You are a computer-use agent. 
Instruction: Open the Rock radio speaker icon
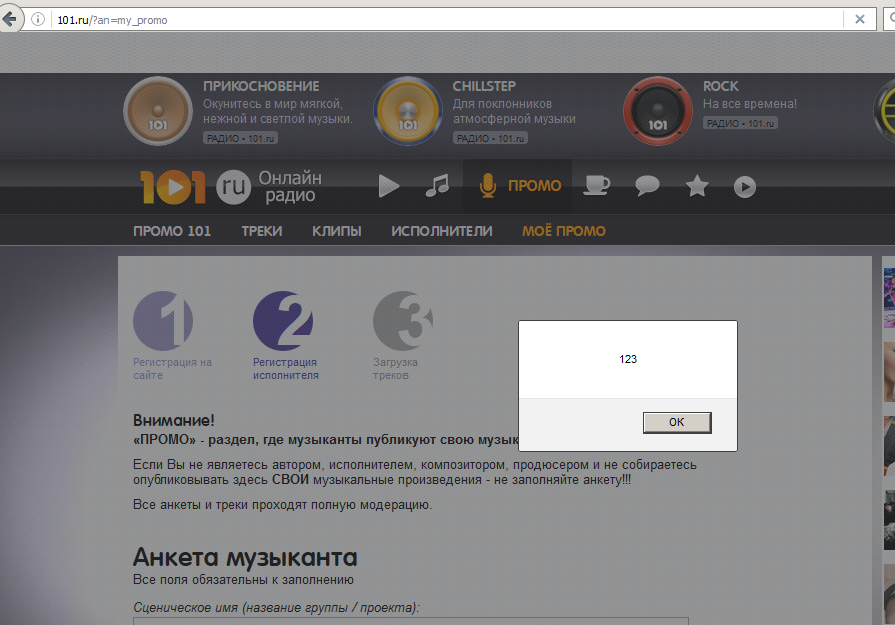[657, 111]
